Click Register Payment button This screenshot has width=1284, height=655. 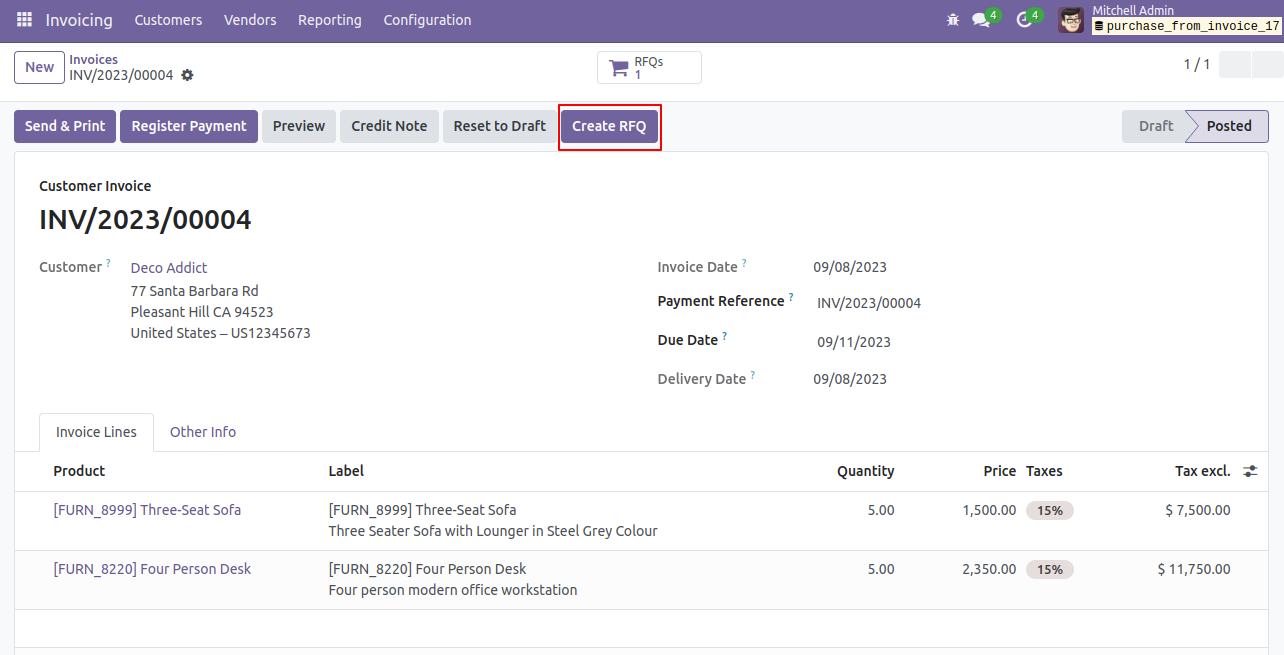[189, 126]
